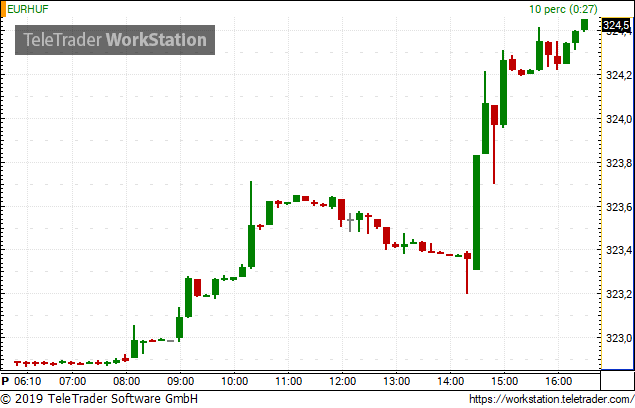The image size is (635, 408).
Task: Click the current price tag 324,5
Action: pyautogui.click(x=616, y=26)
